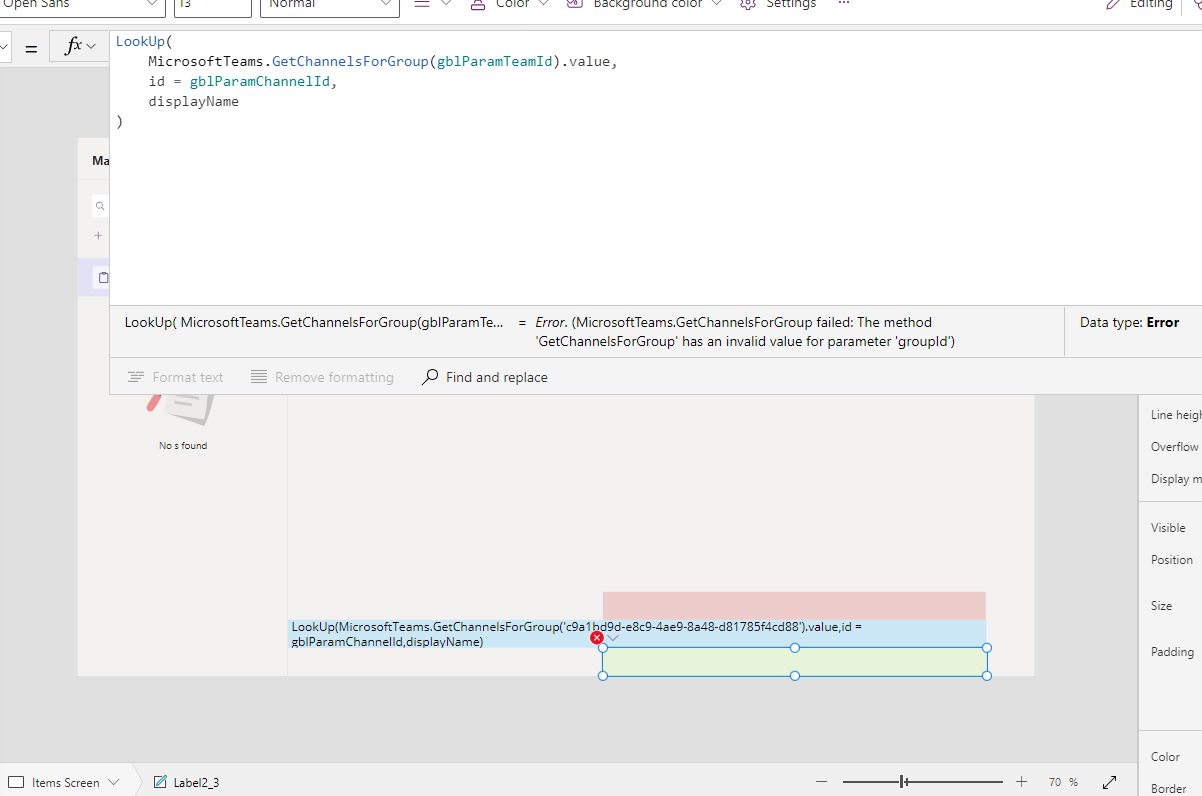Click the 70 percent zoom value
The height and width of the screenshot is (796, 1202).
1063,782
